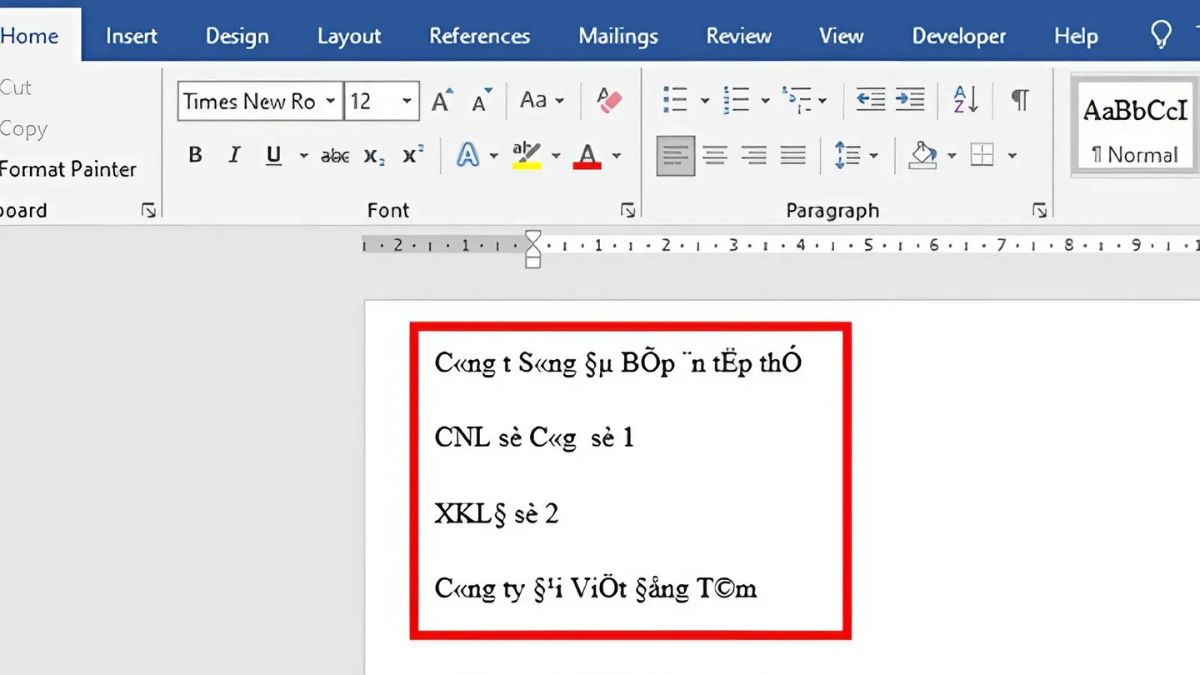1200x675 pixels.
Task: Apply yellow text highlight color
Action: point(526,155)
